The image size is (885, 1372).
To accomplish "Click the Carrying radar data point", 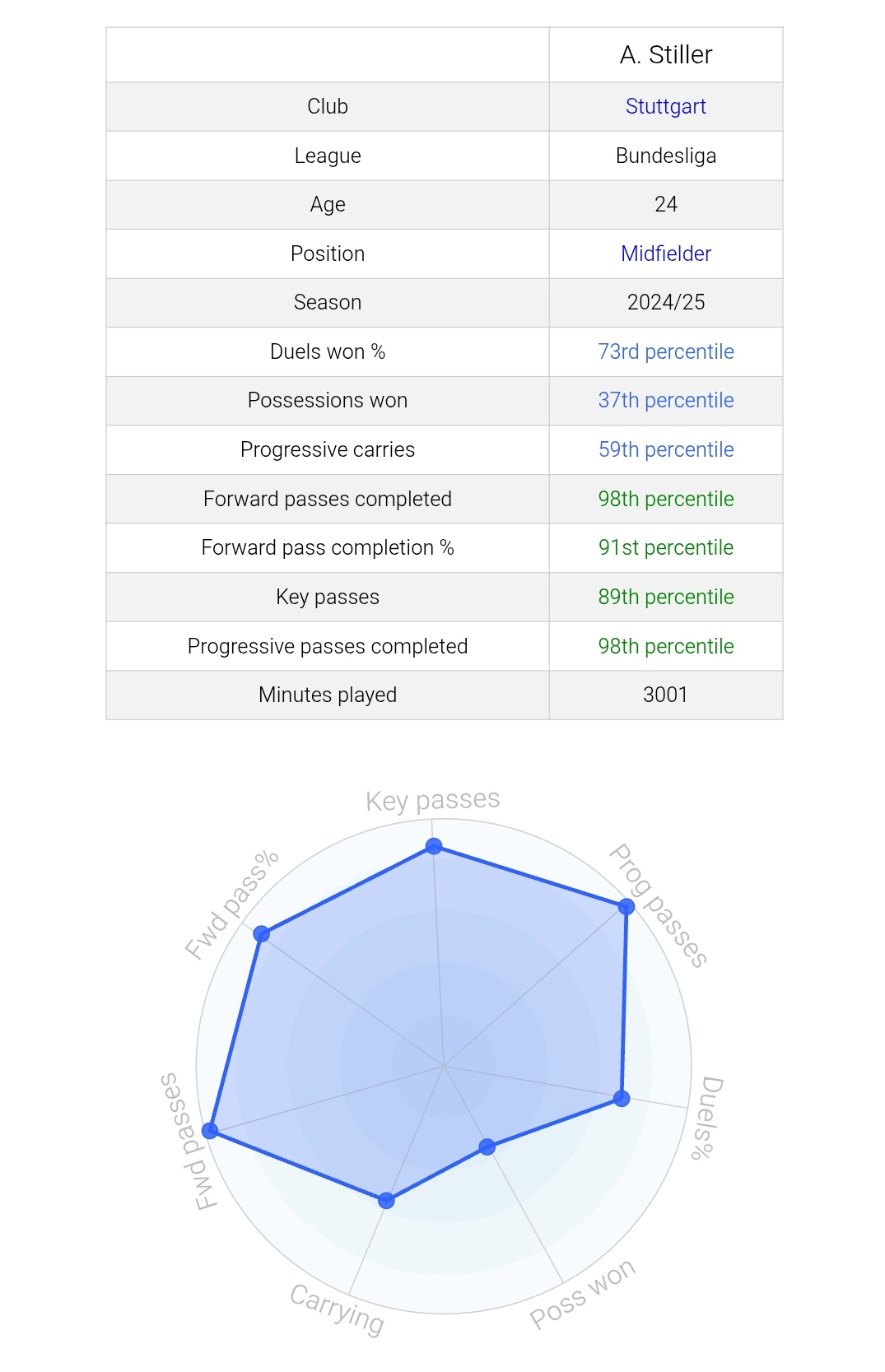I will coord(386,1201).
